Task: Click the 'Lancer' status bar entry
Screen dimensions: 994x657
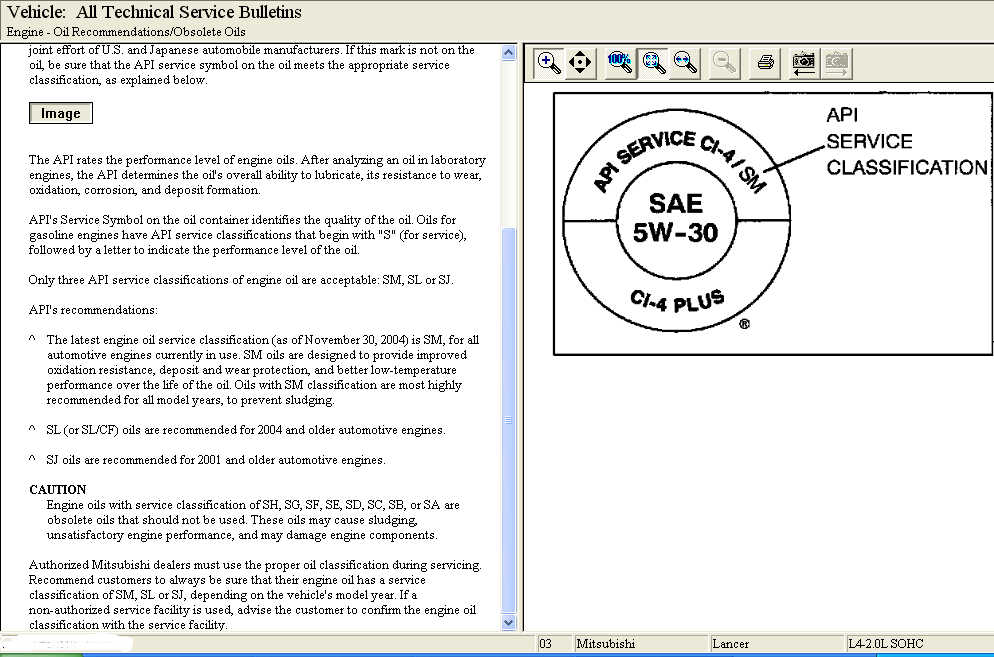Action: tap(777, 644)
